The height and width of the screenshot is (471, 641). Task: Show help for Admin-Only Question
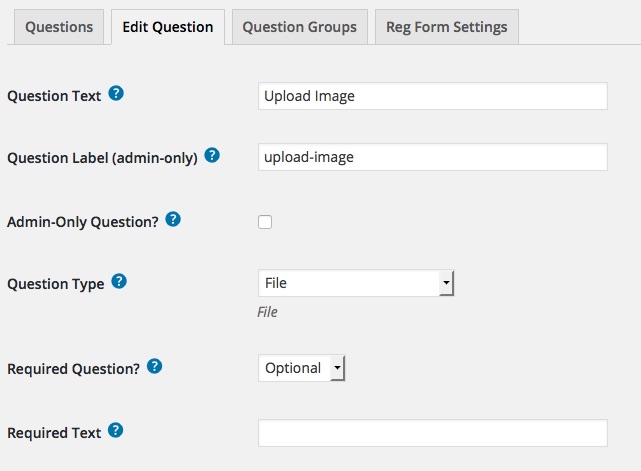pos(173,220)
